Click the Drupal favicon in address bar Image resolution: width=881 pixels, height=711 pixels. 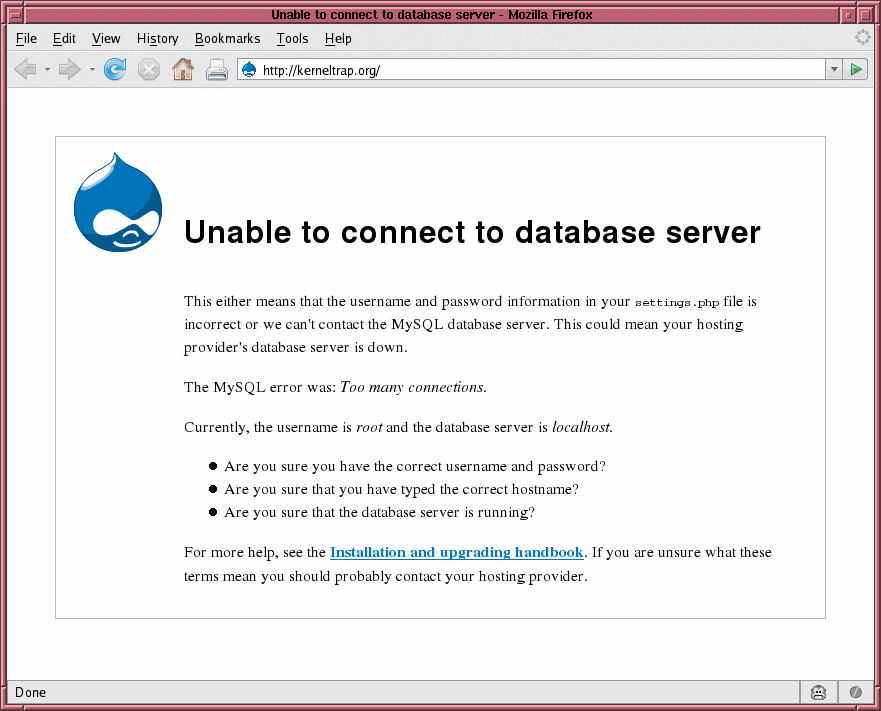coord(249,70)
